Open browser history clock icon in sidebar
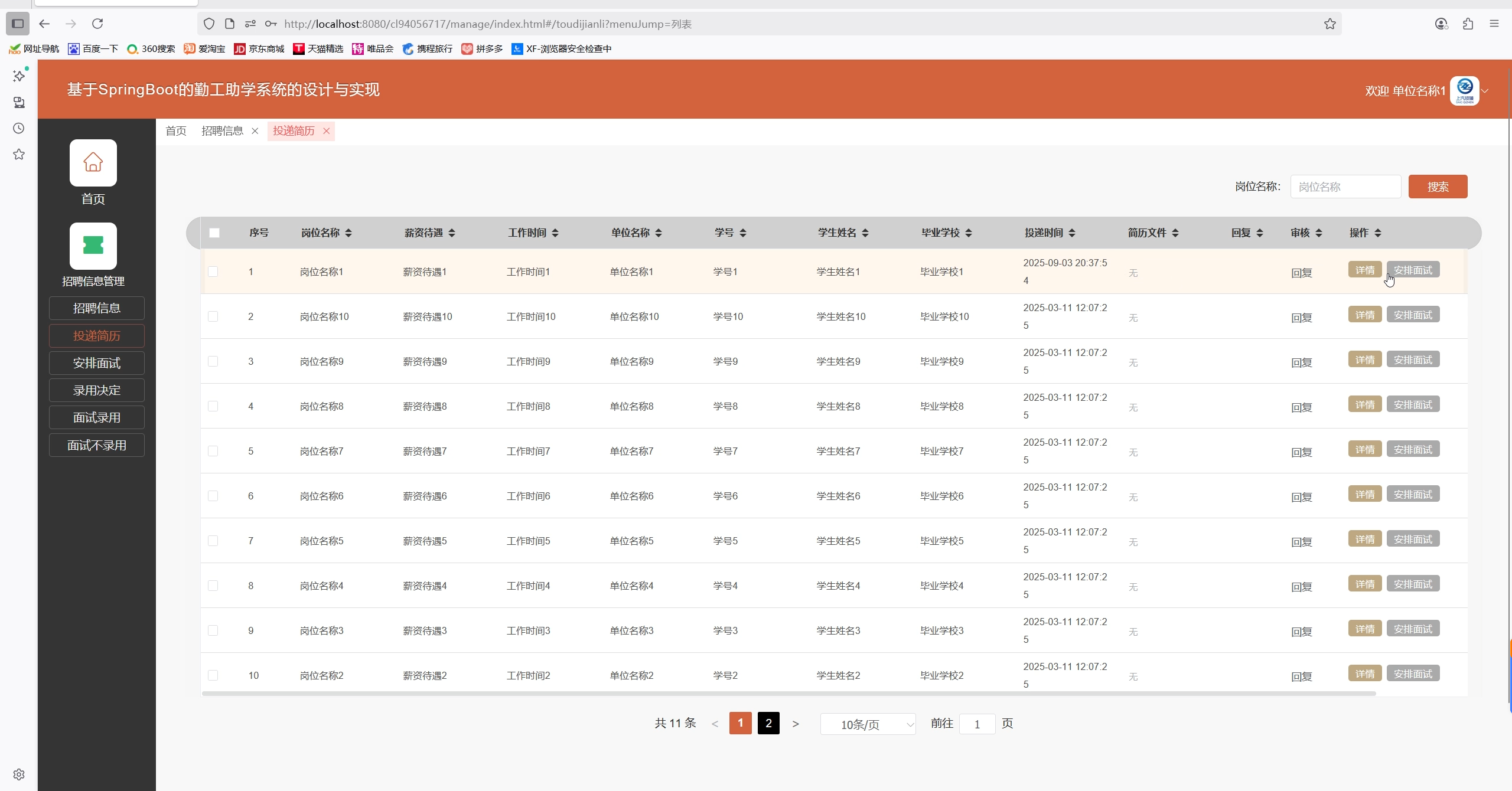Viewport: 1512px width, 791px height. pos(19,128)
